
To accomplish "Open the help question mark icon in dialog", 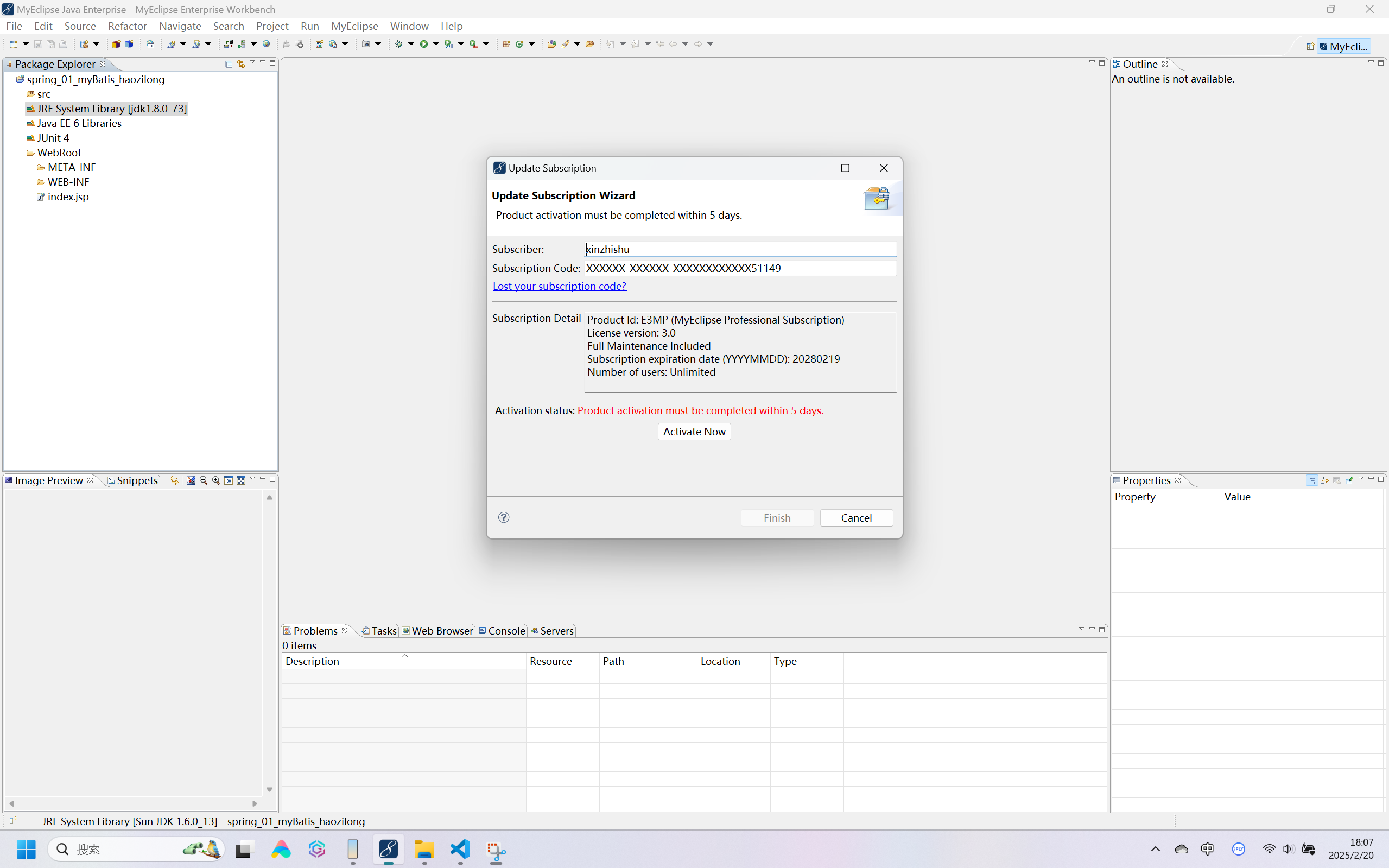I will tap(503, 517).
